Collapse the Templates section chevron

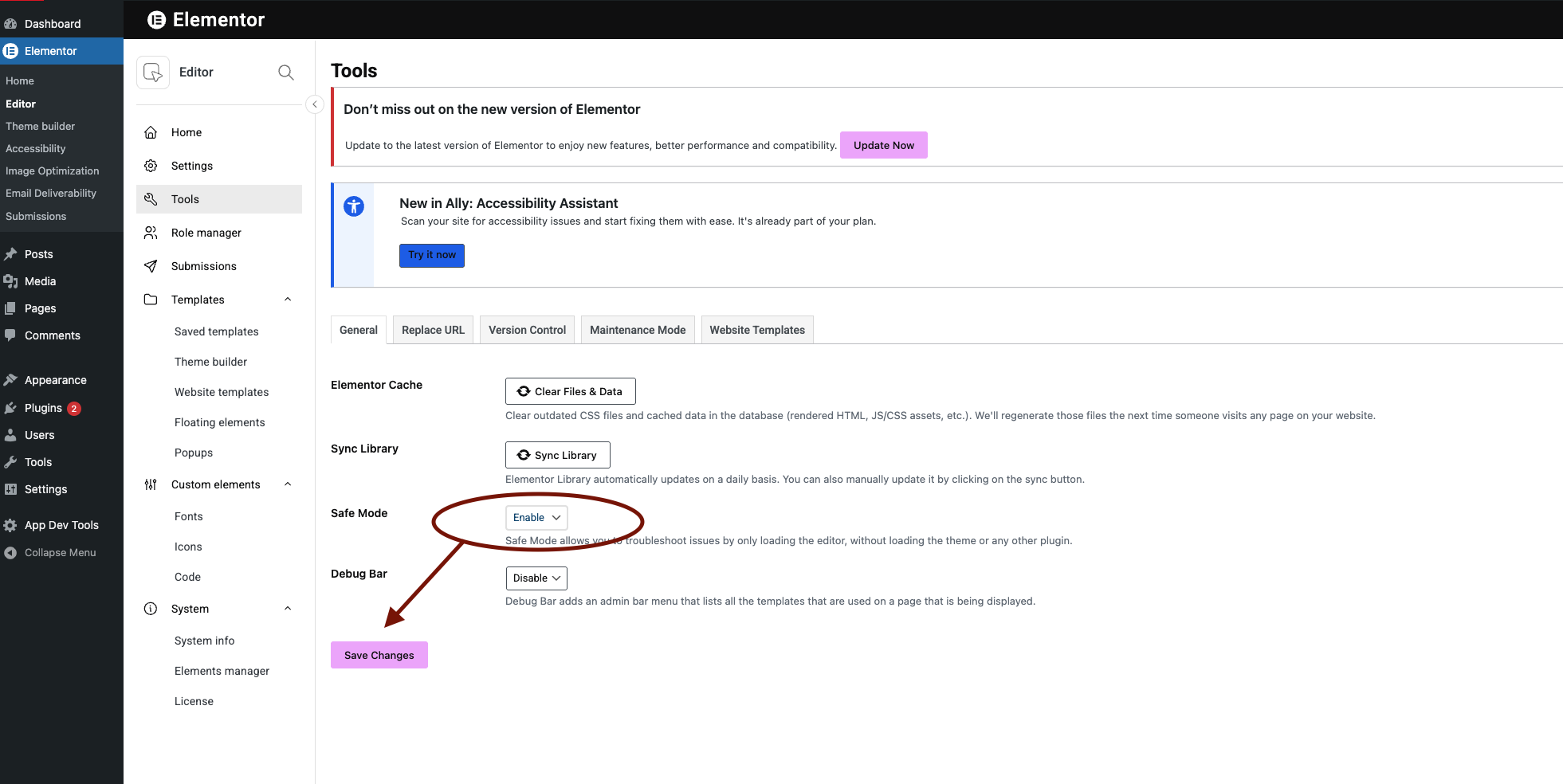pos(288,300)
